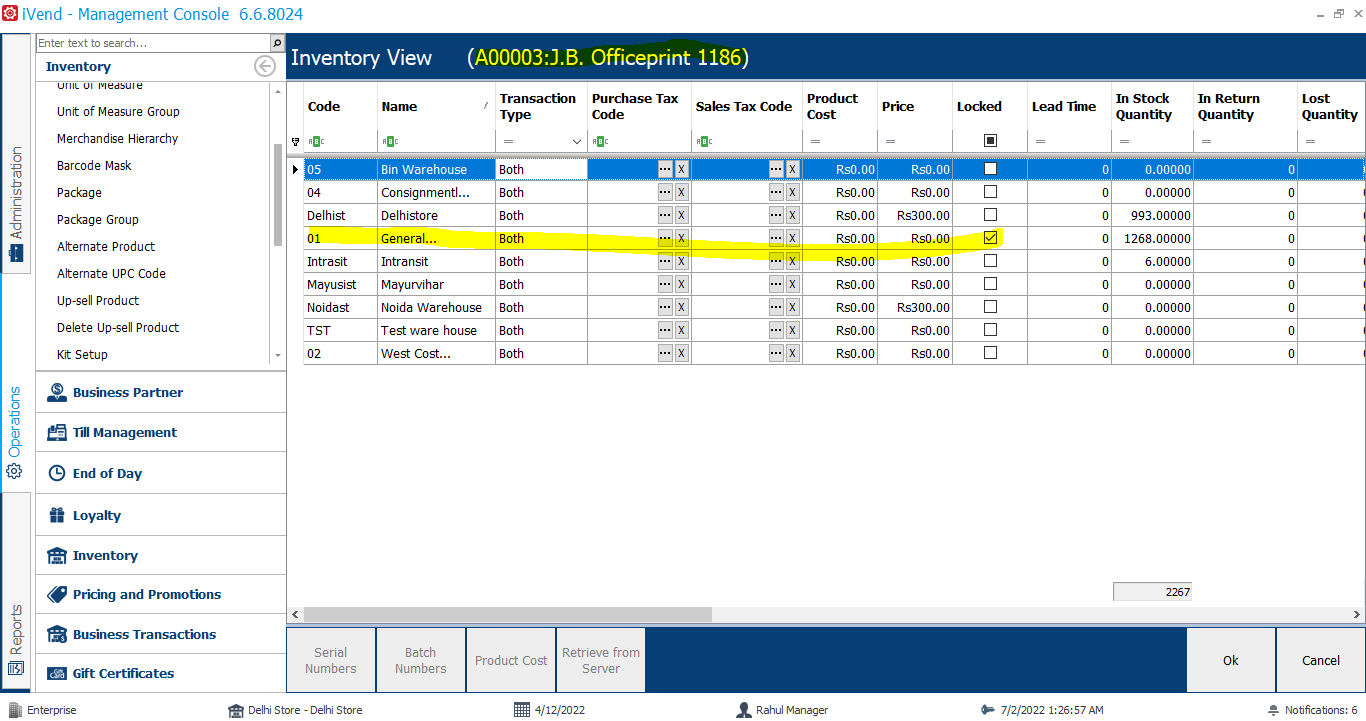Viewport: 1366px width, 721px height.
Task: Click the Locked column filter checkbox
Action: tap(991, 141)
